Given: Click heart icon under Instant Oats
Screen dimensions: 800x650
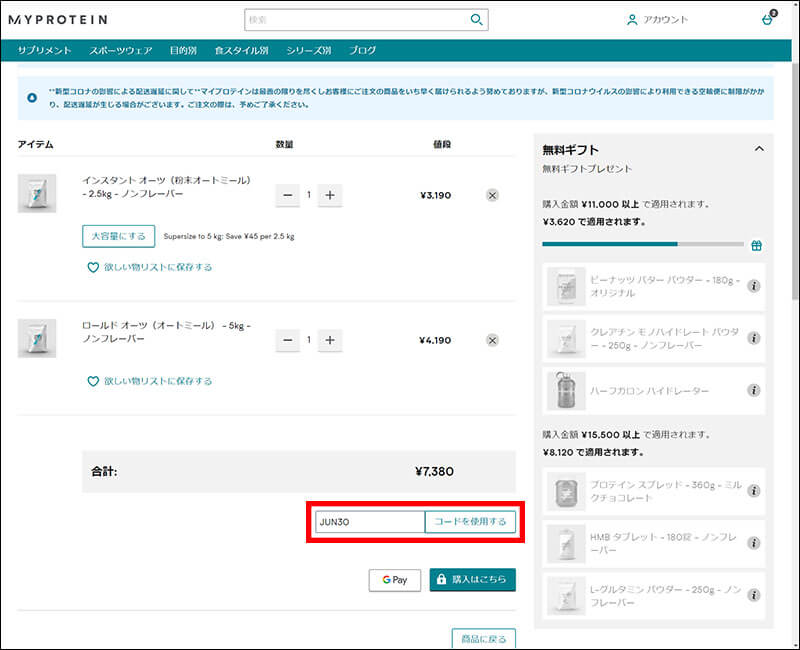Looking at the screenshot, I should 93,267.
